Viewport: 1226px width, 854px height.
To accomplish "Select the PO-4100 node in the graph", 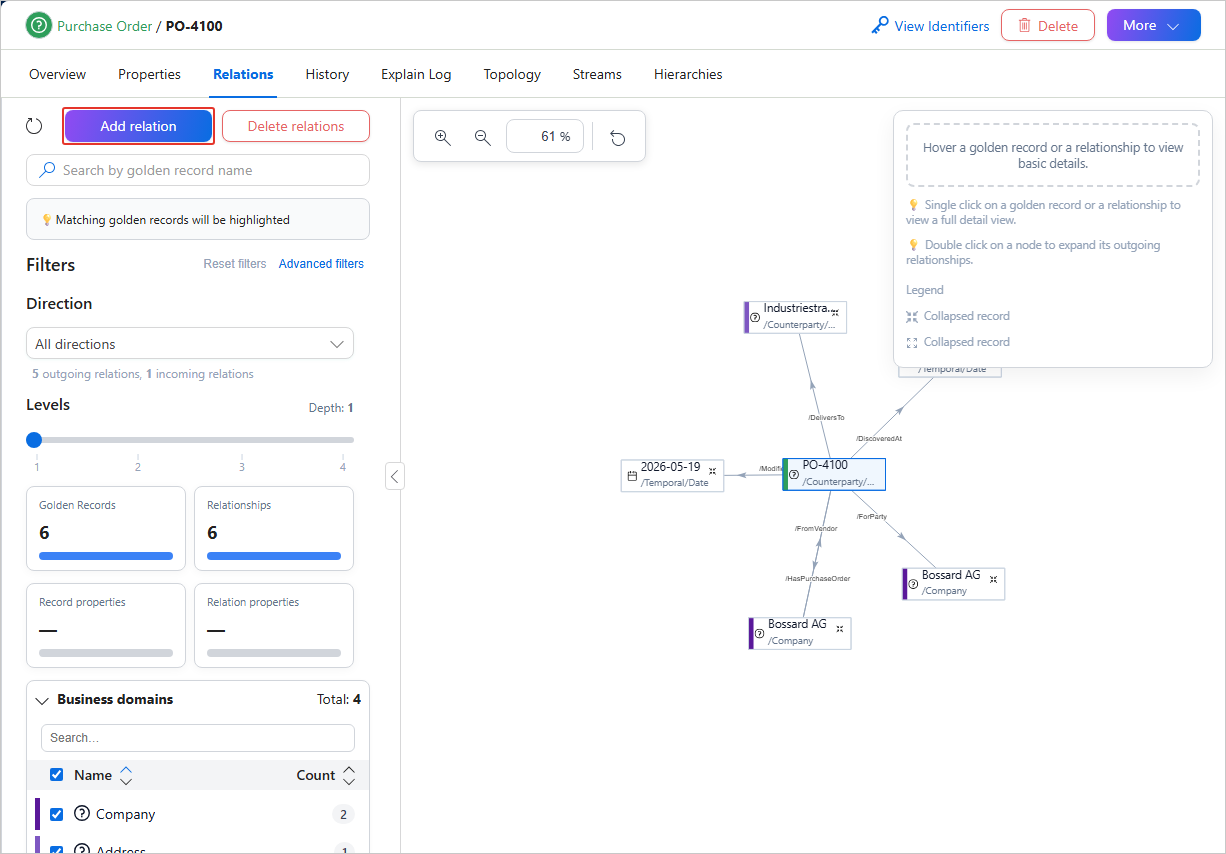I will pyautogui.click(x=834, y=474).
